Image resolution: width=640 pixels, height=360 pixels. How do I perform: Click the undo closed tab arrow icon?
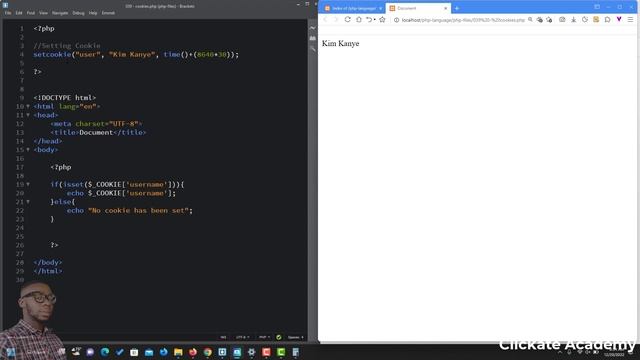[370, 20]
